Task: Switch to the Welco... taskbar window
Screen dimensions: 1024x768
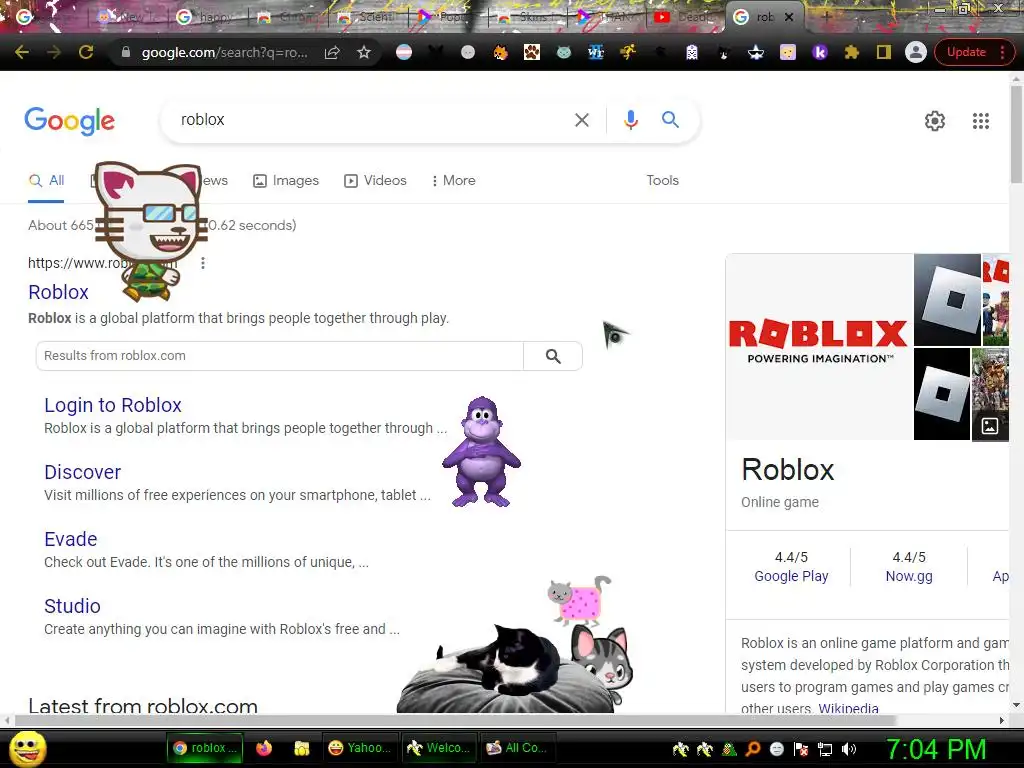Action: [438, 748]
